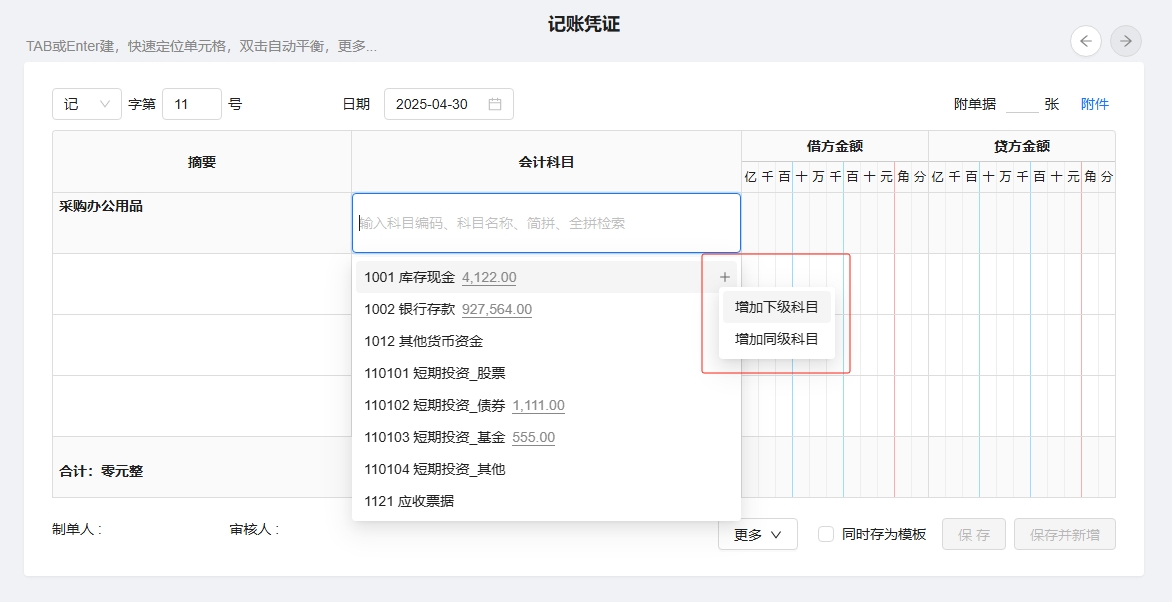Click the previous voucher arrow button

[1086, 41]
